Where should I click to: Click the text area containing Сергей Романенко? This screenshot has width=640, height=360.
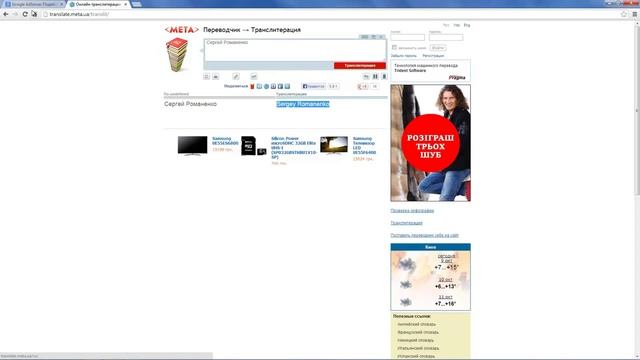pyautogui.click(x=295, y=50)
